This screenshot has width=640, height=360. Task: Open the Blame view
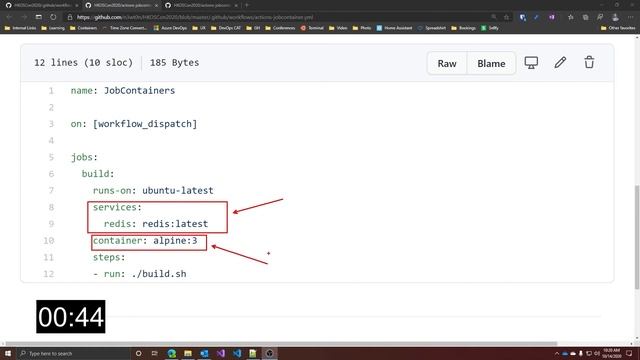491,63
